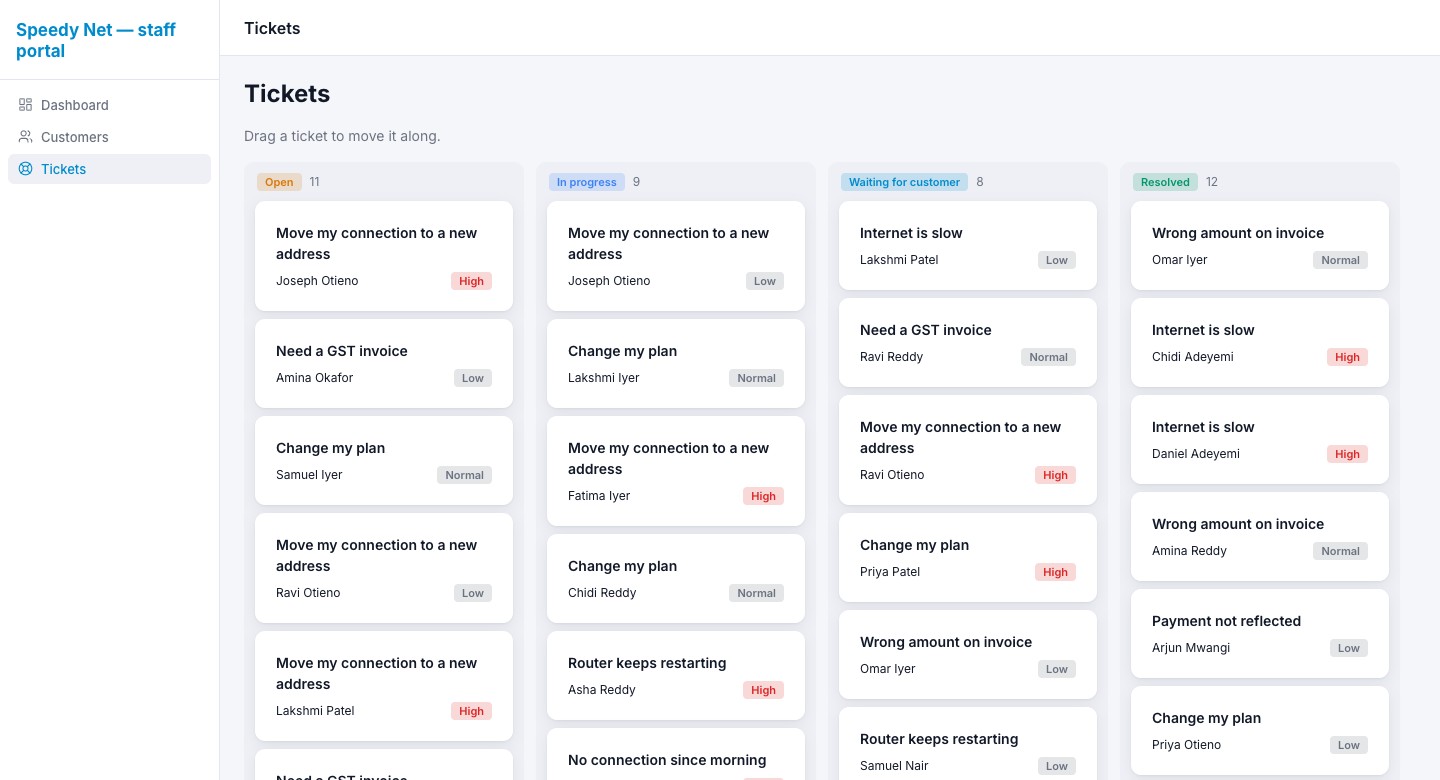
Task: Click Low badge on Joseph Otieno's In progress ticket
Action: point(765,281)
